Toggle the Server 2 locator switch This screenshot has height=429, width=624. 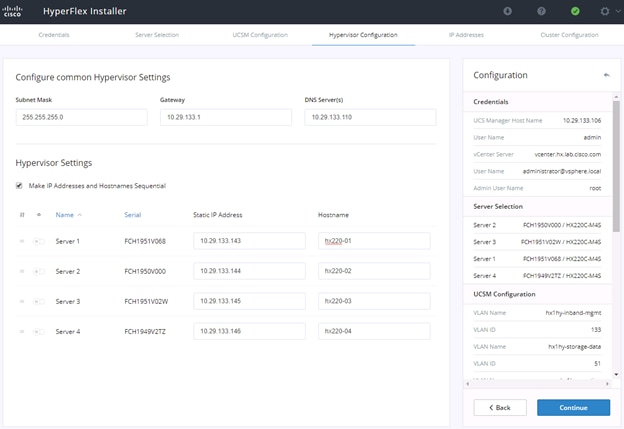pyautogui.click(x=39, y=271)
